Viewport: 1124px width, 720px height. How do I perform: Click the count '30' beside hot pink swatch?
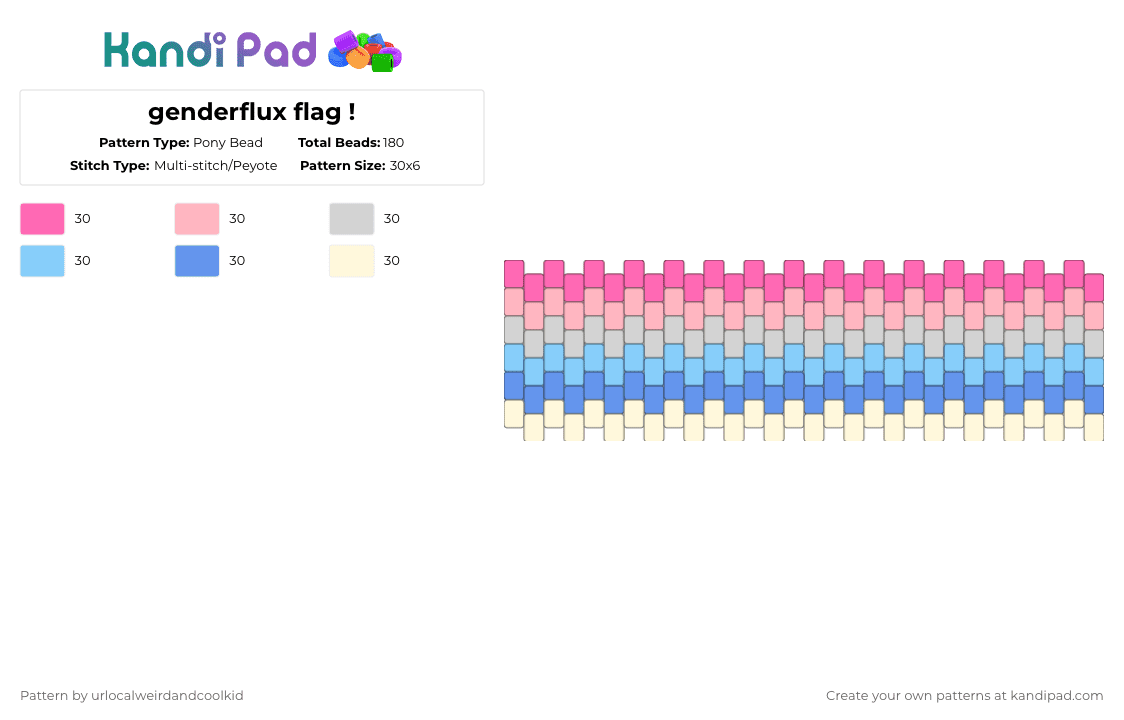click(82, 219)
